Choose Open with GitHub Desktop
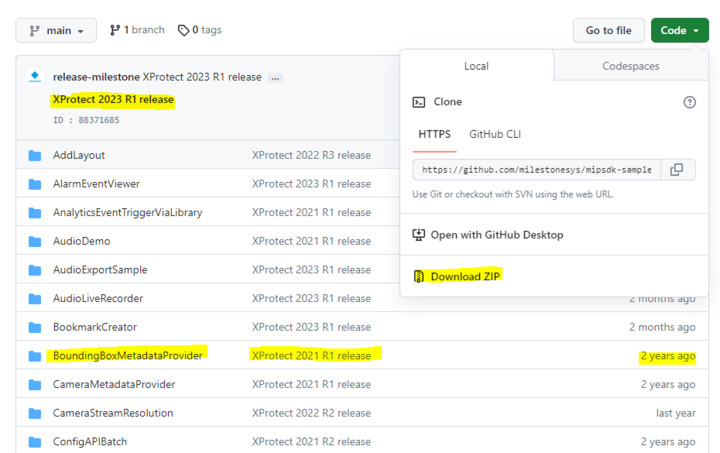This screenshot has height=453, width=720. coord(496,235)
